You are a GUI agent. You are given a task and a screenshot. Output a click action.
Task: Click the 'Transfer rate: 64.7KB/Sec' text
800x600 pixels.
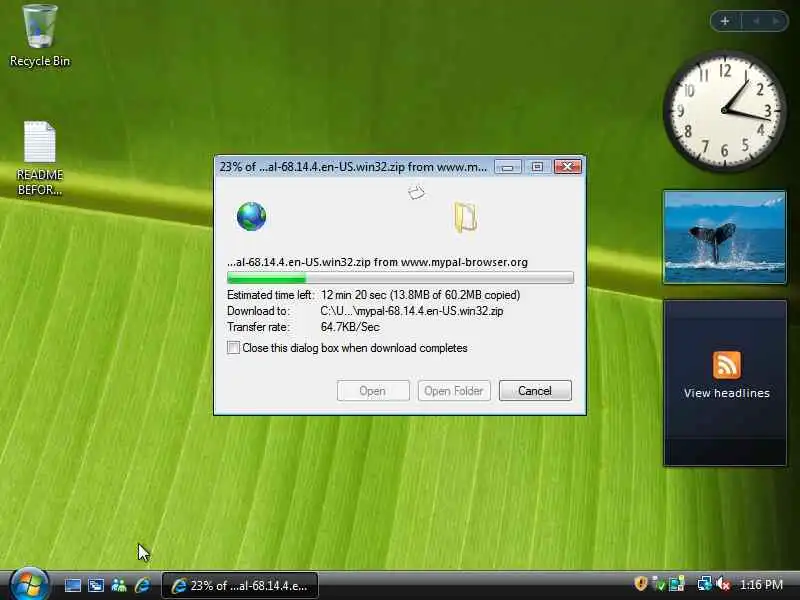pos(304,327)
